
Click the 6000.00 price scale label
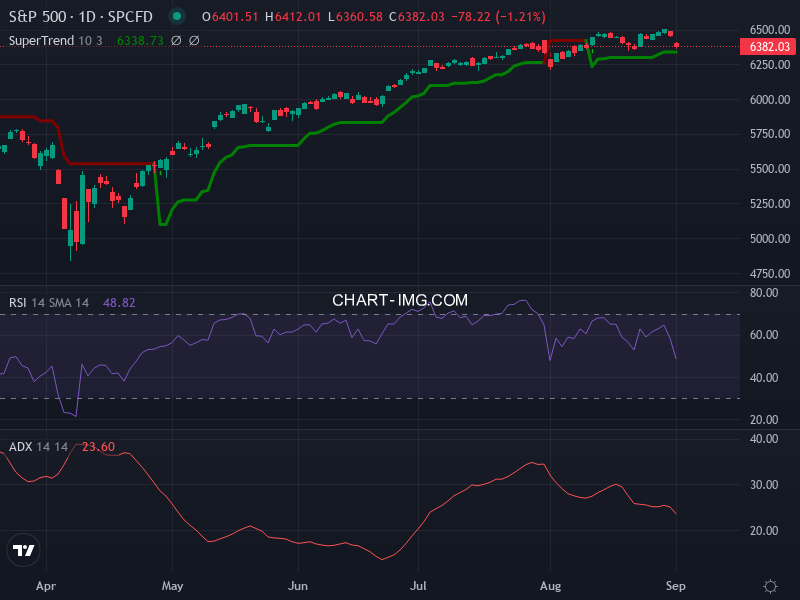coord(770,99)
